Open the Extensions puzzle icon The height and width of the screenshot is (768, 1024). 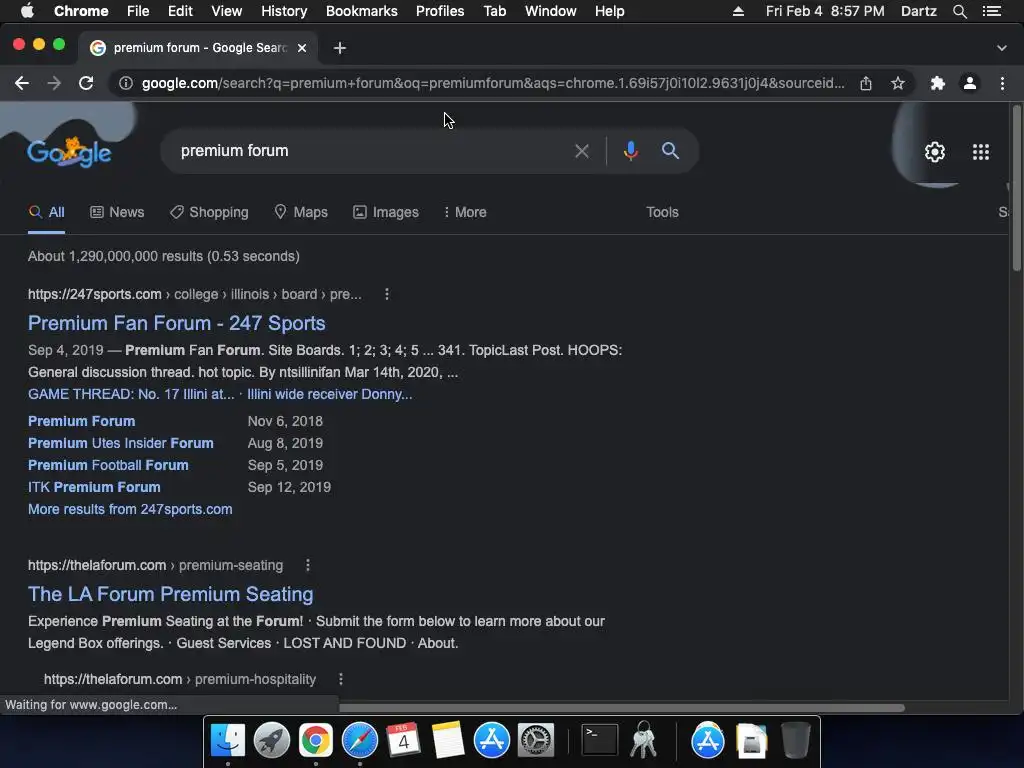[938, 83]
